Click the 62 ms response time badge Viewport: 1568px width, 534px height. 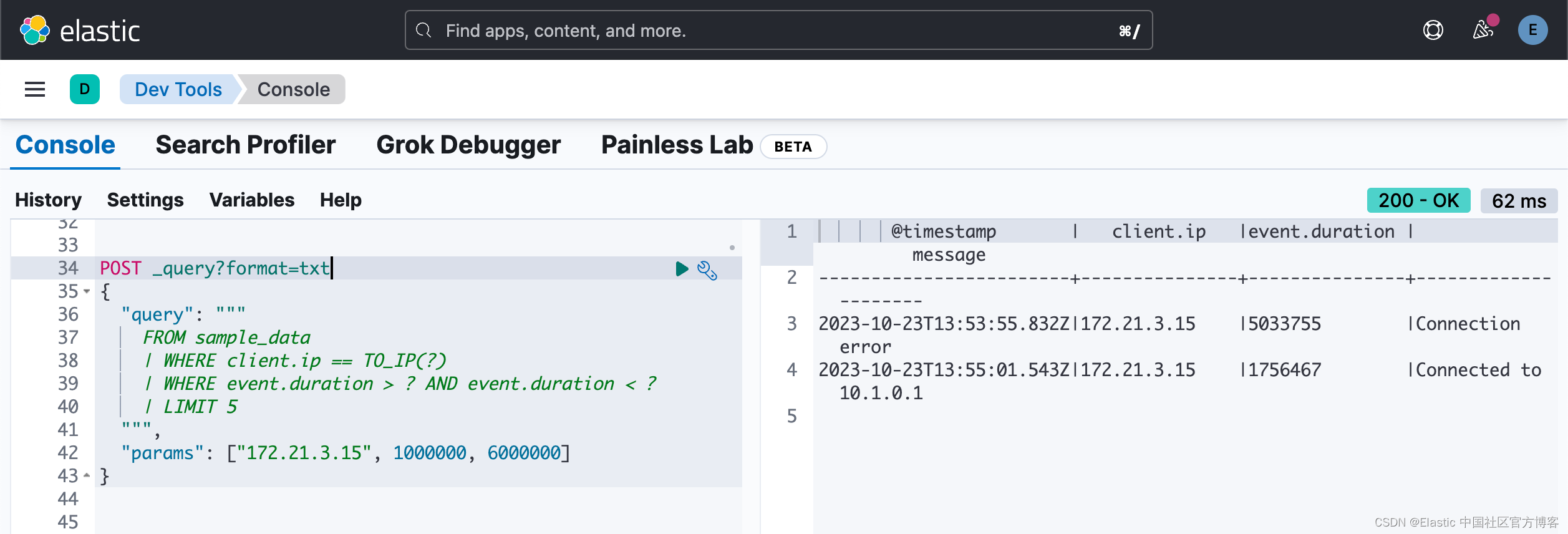tap(1519, 200)
